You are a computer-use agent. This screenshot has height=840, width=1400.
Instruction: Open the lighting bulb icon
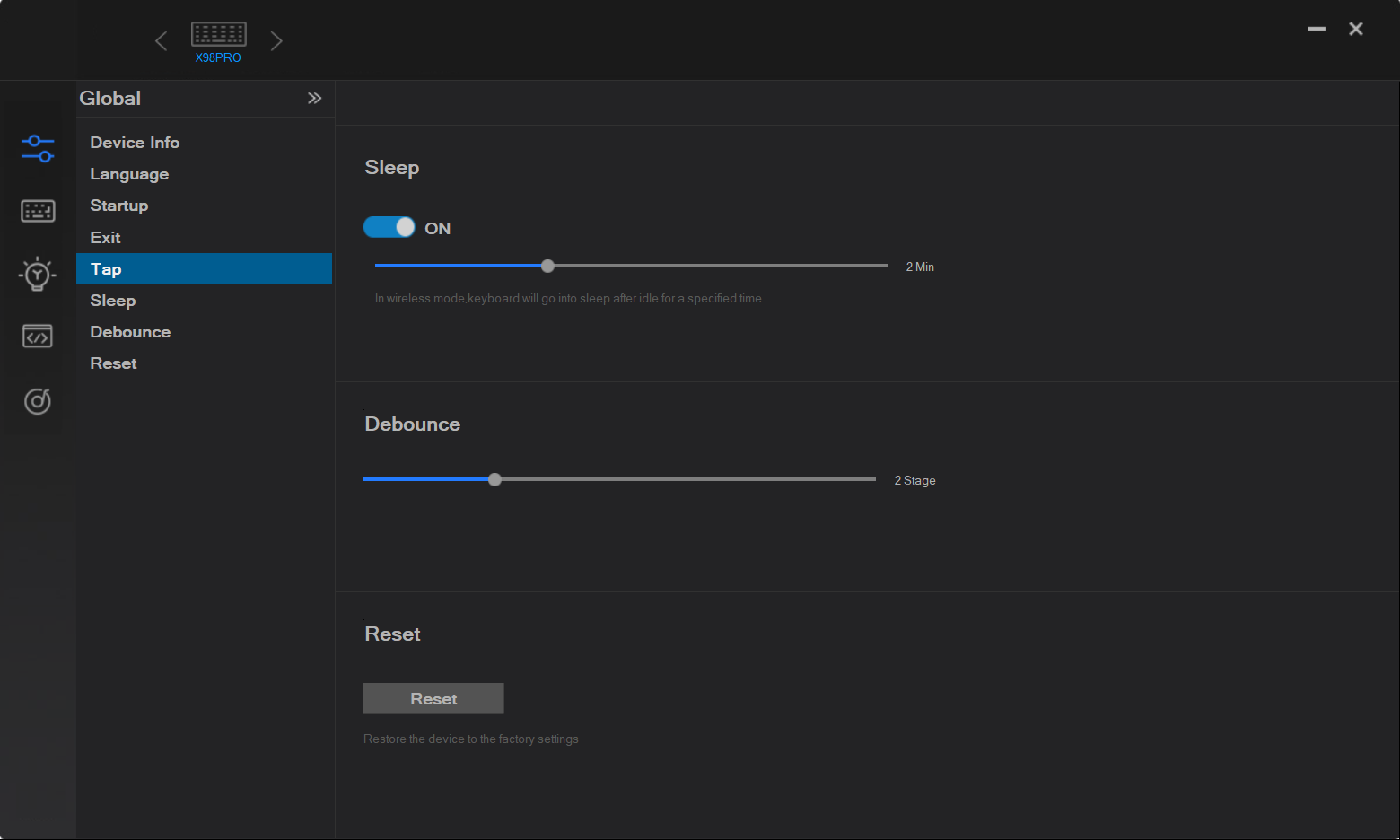(38, 274)
